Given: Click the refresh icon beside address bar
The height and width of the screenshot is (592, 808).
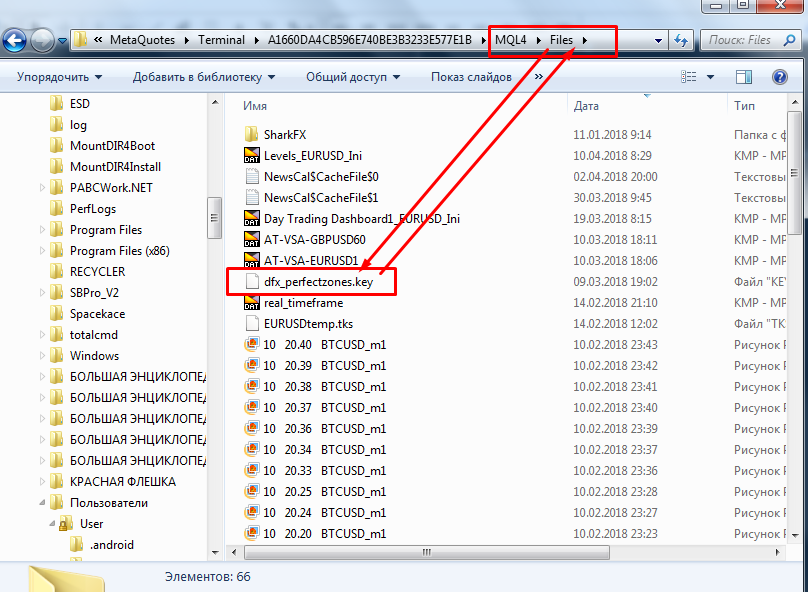Looking at the screenshot, I should (x=681, y=40).
